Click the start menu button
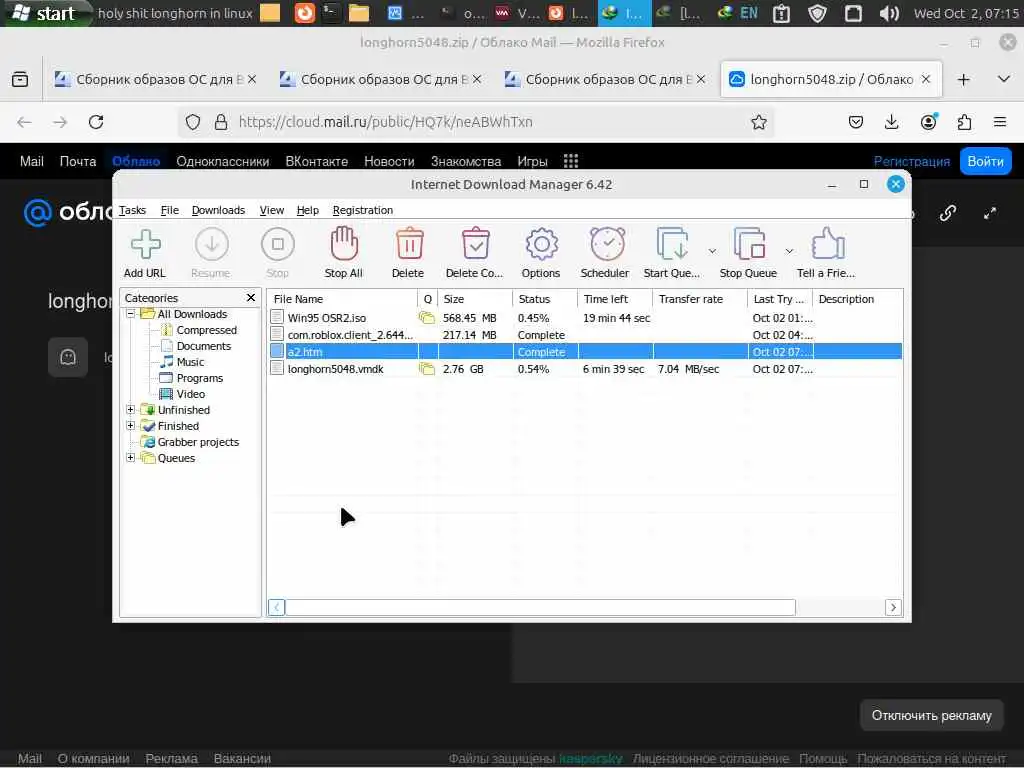Screen dimensions: 1024x768 click(44, 13)
